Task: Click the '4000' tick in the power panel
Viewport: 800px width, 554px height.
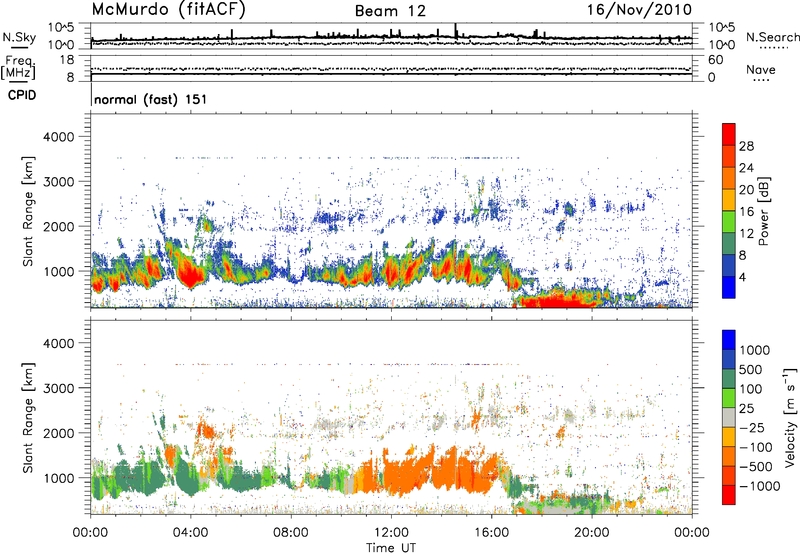Action: tap(60, 137)
